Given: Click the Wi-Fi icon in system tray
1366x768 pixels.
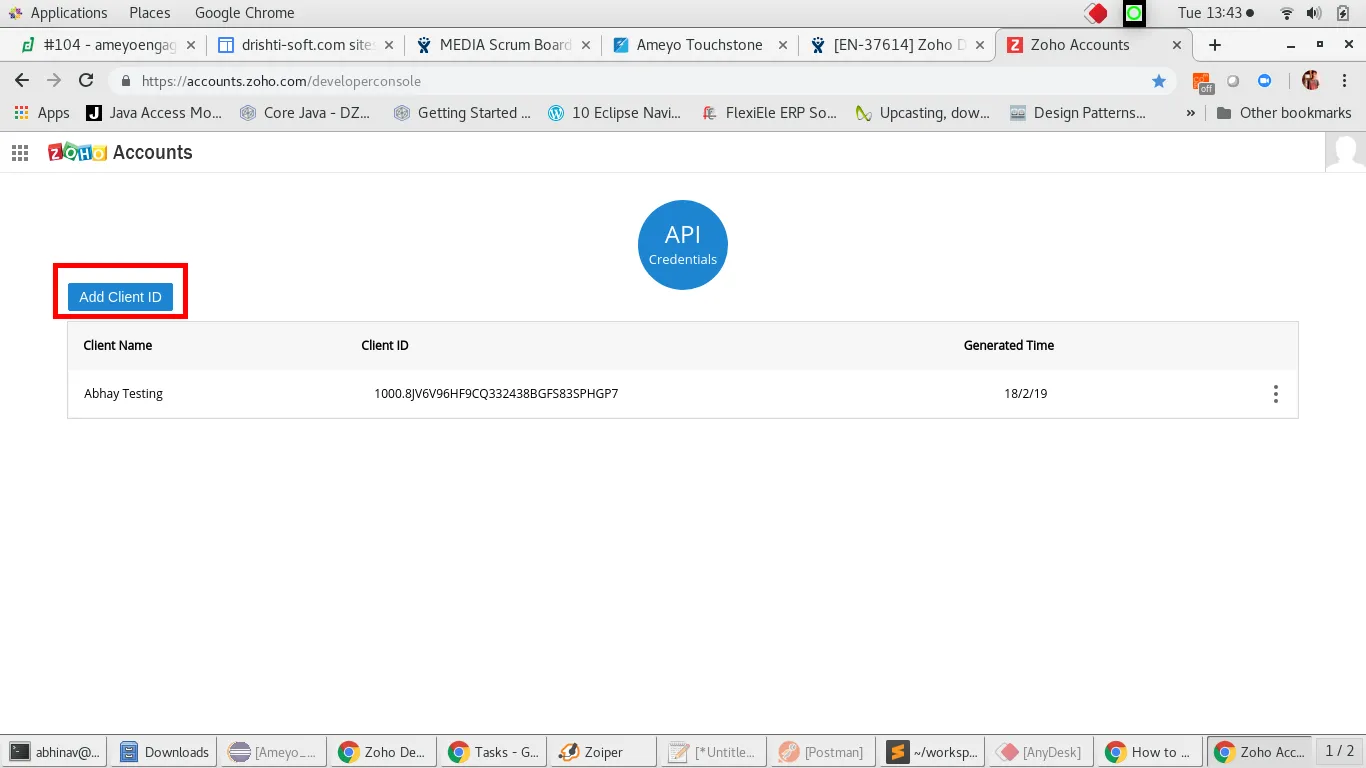Looking at the screenshot, I should pyautogui.click(x=1287, y=13).
